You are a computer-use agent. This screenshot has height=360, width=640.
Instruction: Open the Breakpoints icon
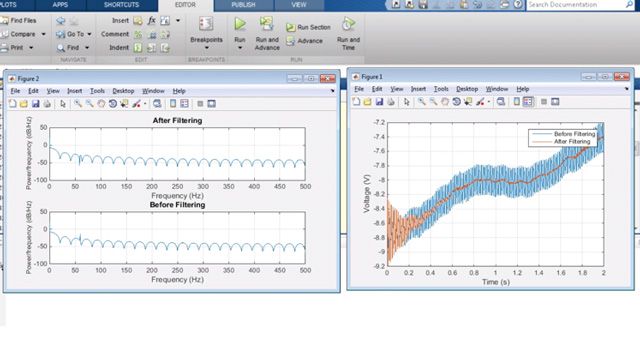coord(206,24)
